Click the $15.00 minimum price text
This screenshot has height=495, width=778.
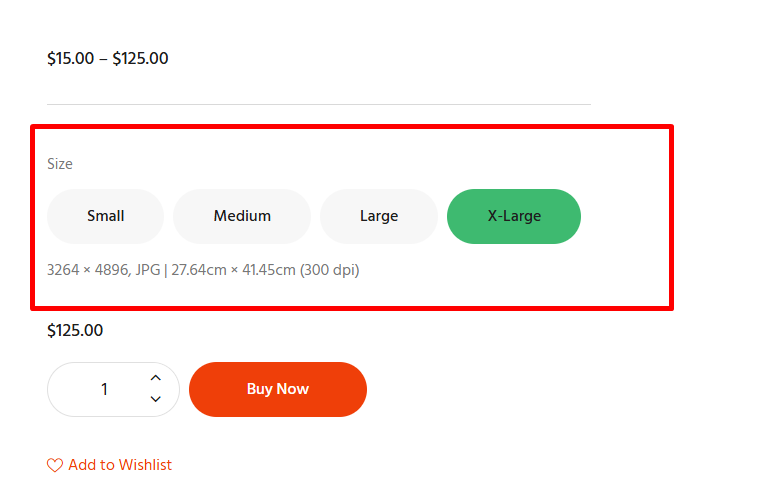click(x=70, y=59)
